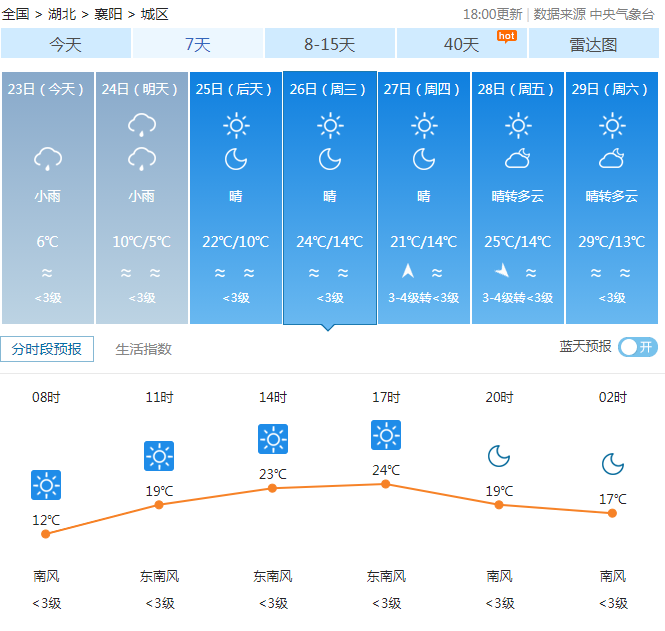Click the moon icon at 20时 forecast
The width and height of the screenshot is (665, 631).
499,456
